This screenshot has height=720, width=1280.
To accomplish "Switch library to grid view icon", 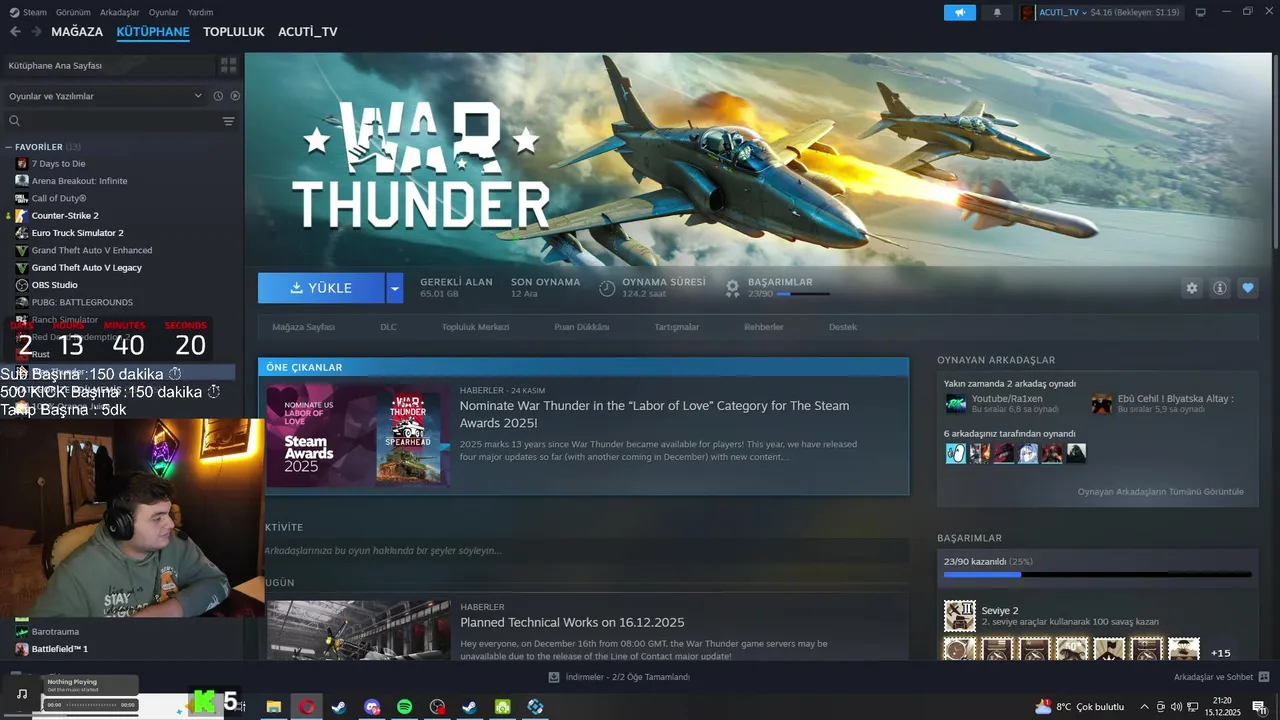I will [x=229, y=65].
